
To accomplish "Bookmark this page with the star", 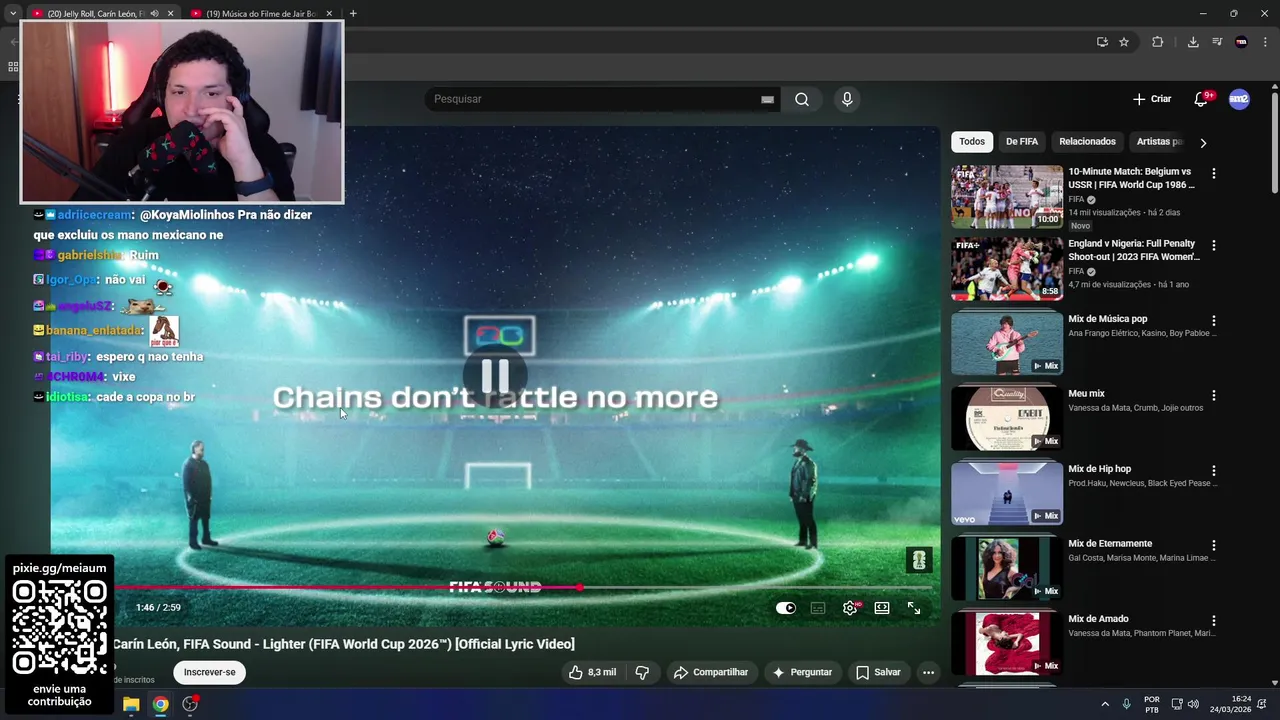I will tap(1124, 42).
